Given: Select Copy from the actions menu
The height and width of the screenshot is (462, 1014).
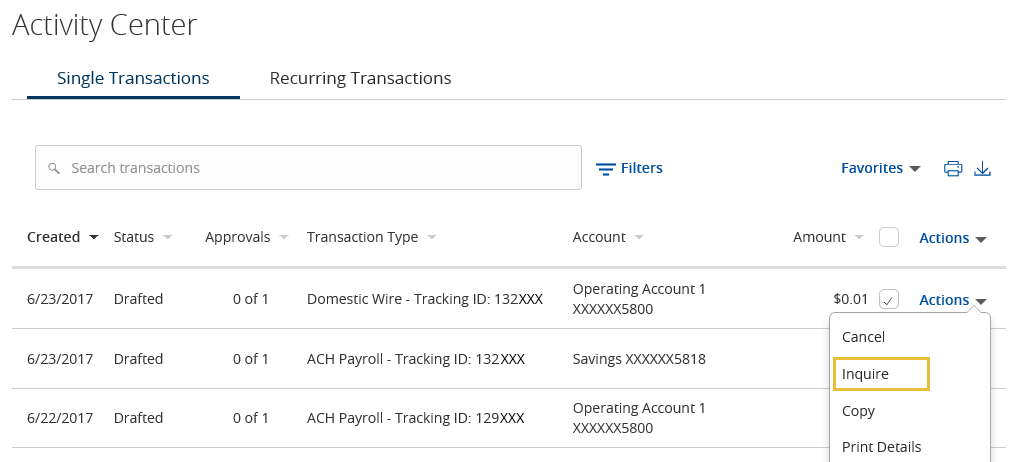Looking at the screenshot, I should (858, 412).
